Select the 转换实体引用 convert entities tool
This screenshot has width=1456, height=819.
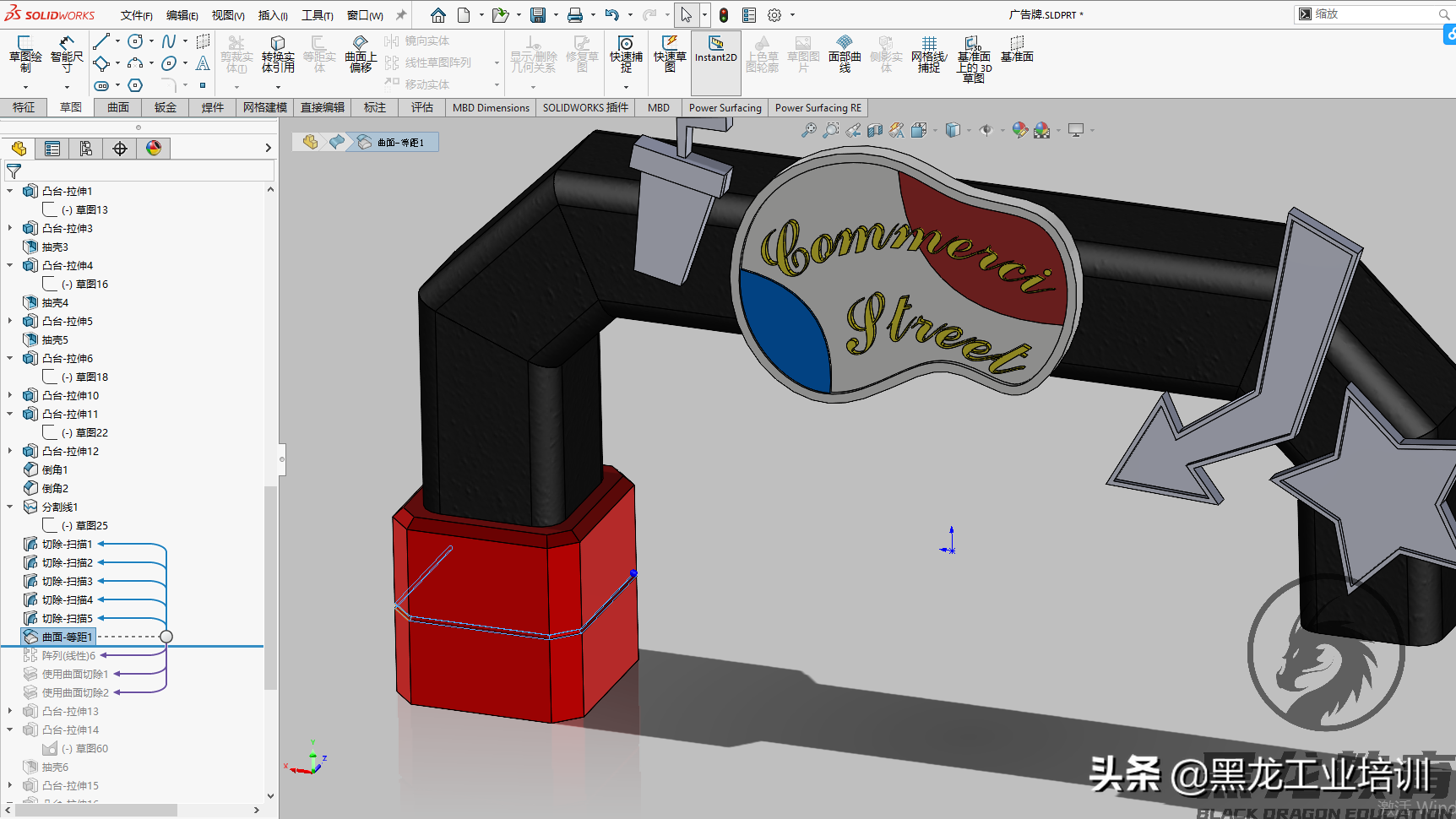click(x=279, y=55)
